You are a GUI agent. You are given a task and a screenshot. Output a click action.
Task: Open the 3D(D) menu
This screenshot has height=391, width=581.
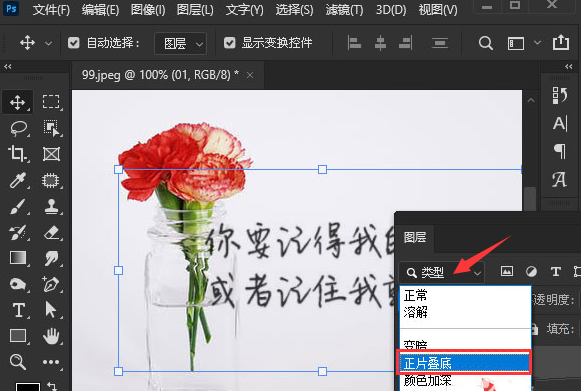(391, 10)
